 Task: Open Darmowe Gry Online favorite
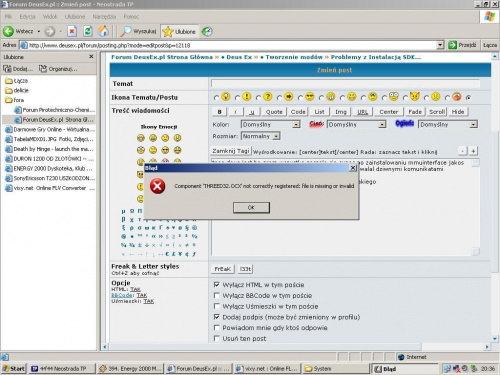50,129
